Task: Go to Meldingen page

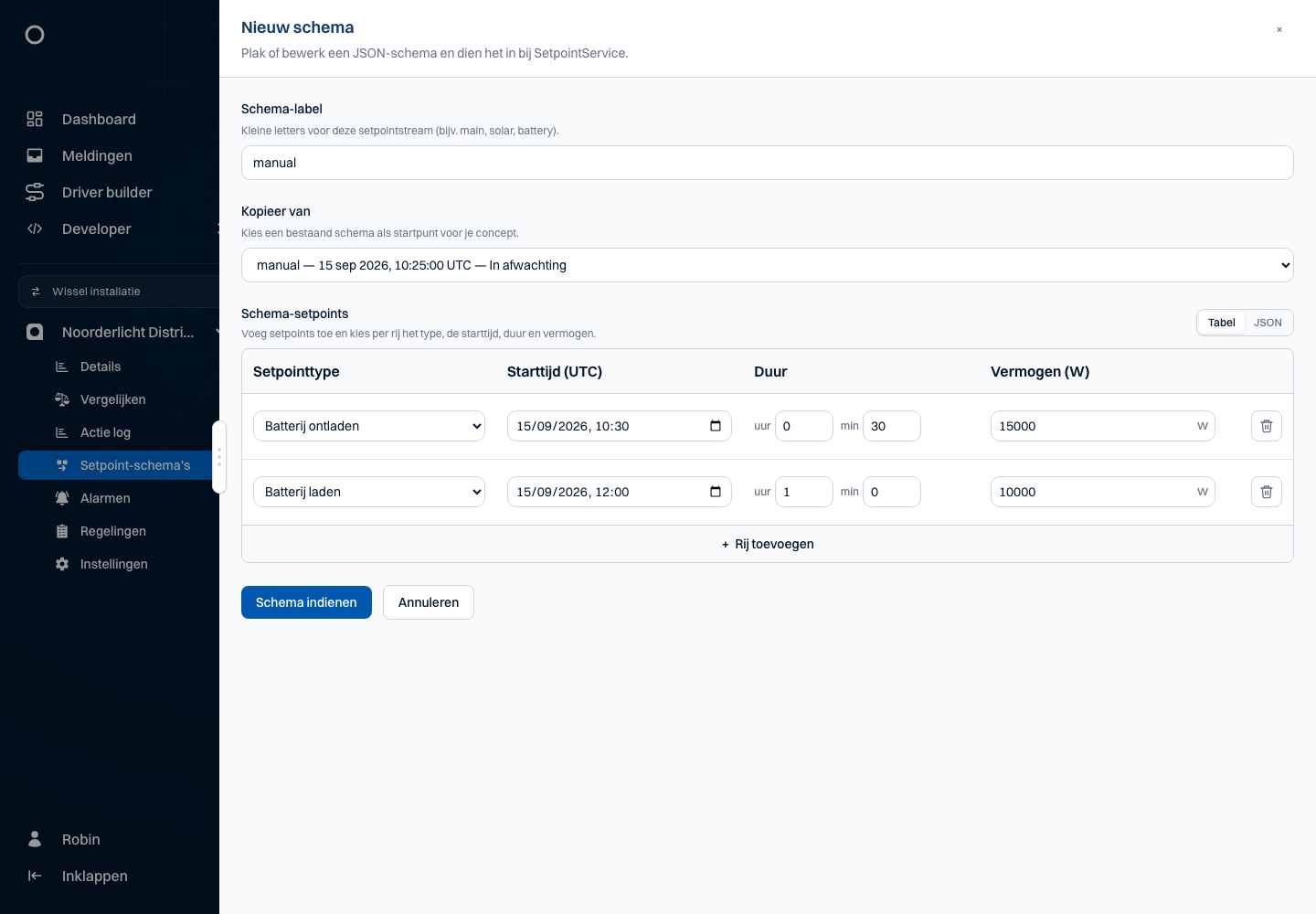Action: coord(97,155)
